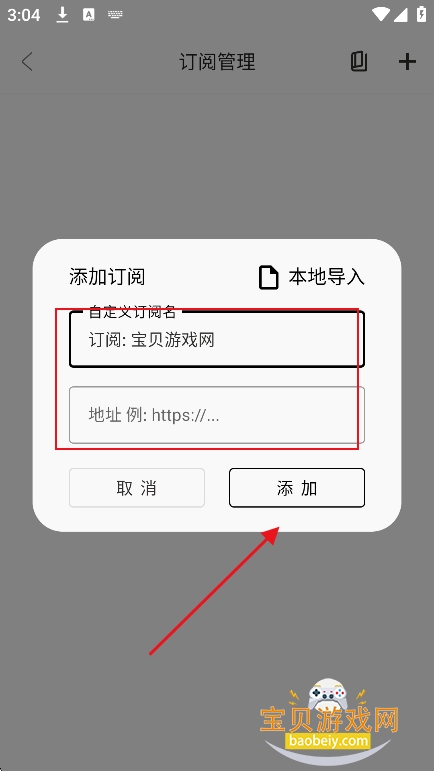This screenshot has height=771, width=434.
Task: Tap the cellular signal strength icon
Action: pyautogui.click(x=401, y=15)
